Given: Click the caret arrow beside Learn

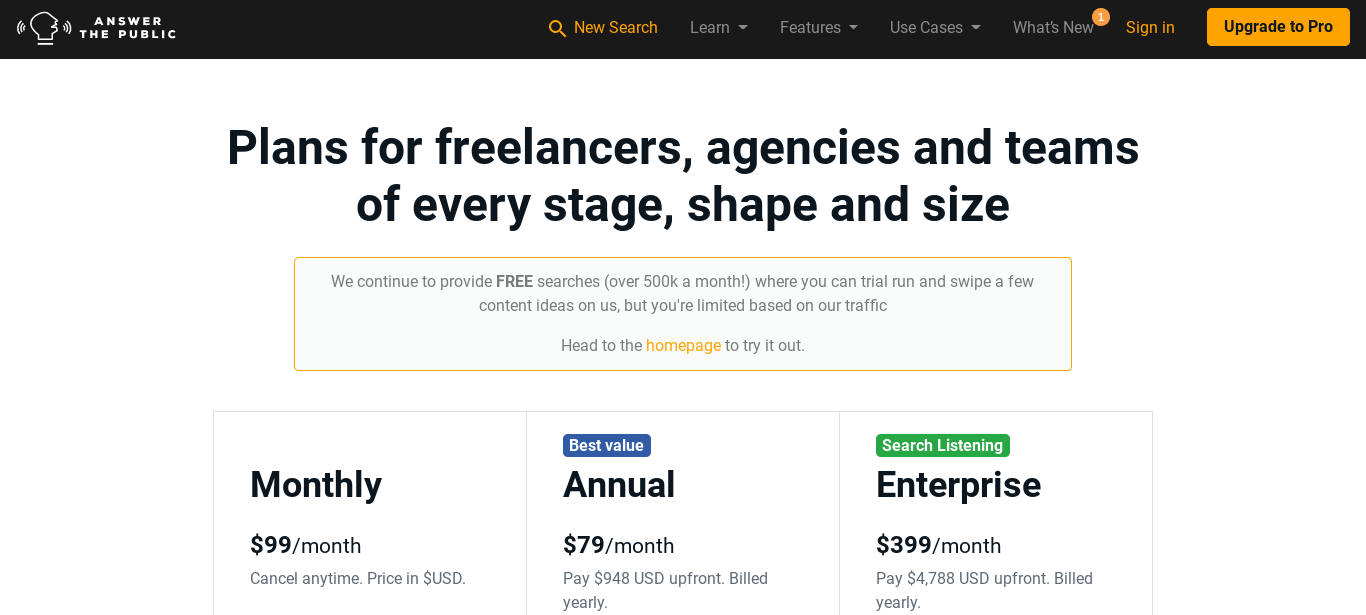Looking at the screenshot, I should click(743, 28).
